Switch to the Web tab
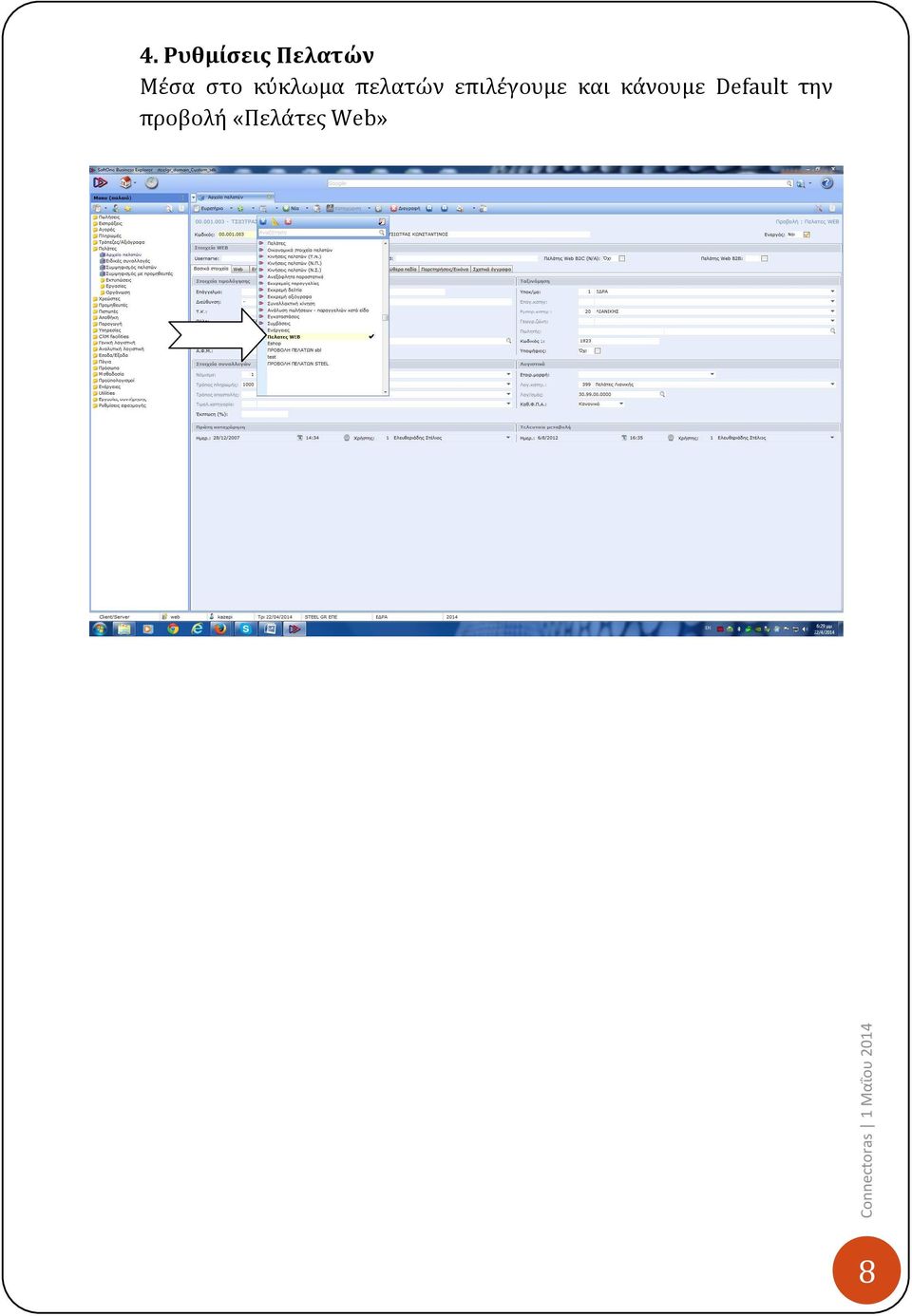This screenshot has height=1316, width=912. pyautogui.click(x=238, y=269)
